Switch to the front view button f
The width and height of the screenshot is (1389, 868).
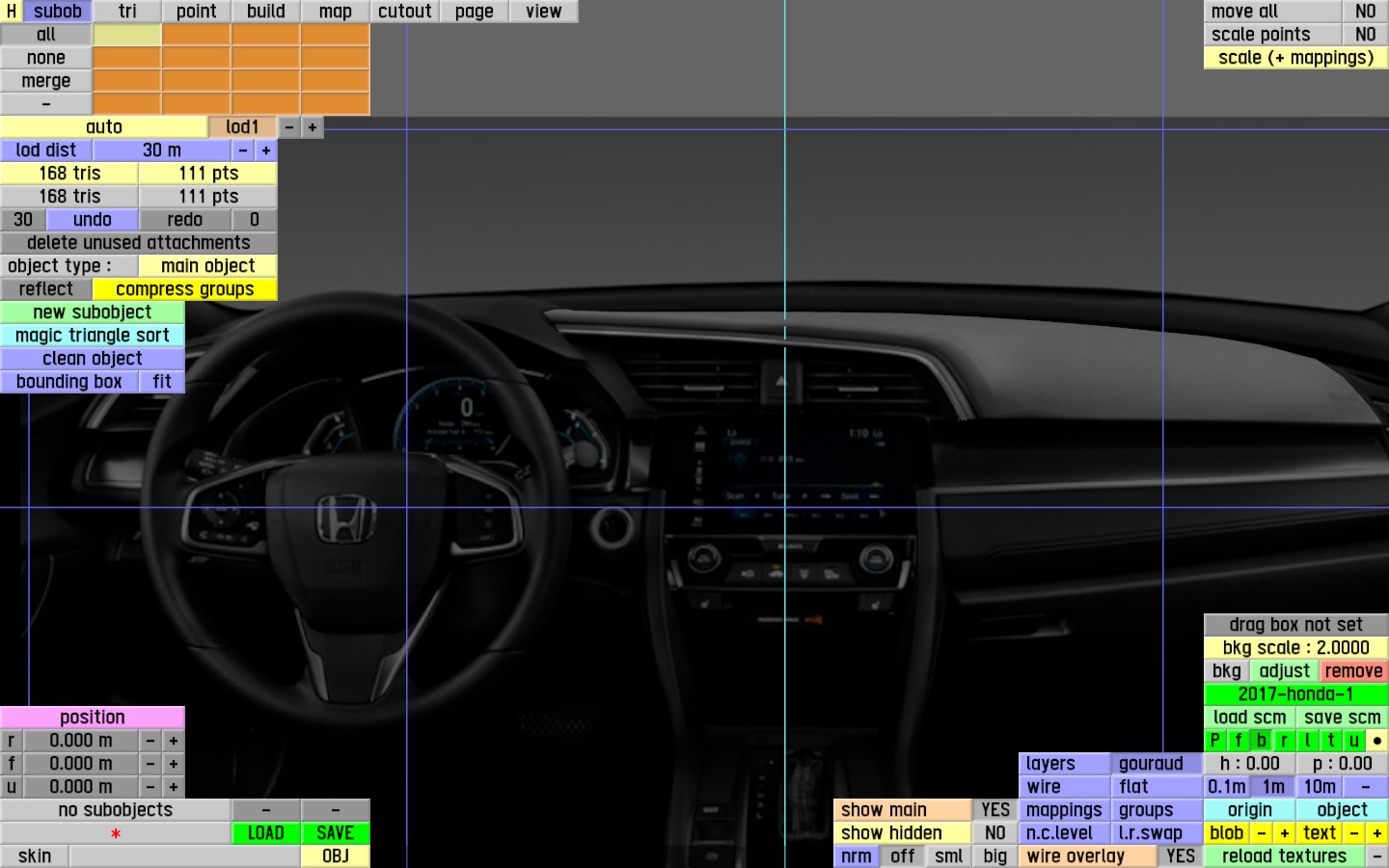[x=1239, y=741]
